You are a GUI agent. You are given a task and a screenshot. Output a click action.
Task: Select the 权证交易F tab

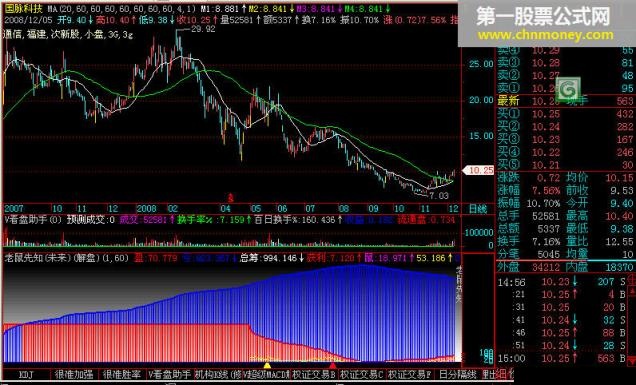point(410,374)
